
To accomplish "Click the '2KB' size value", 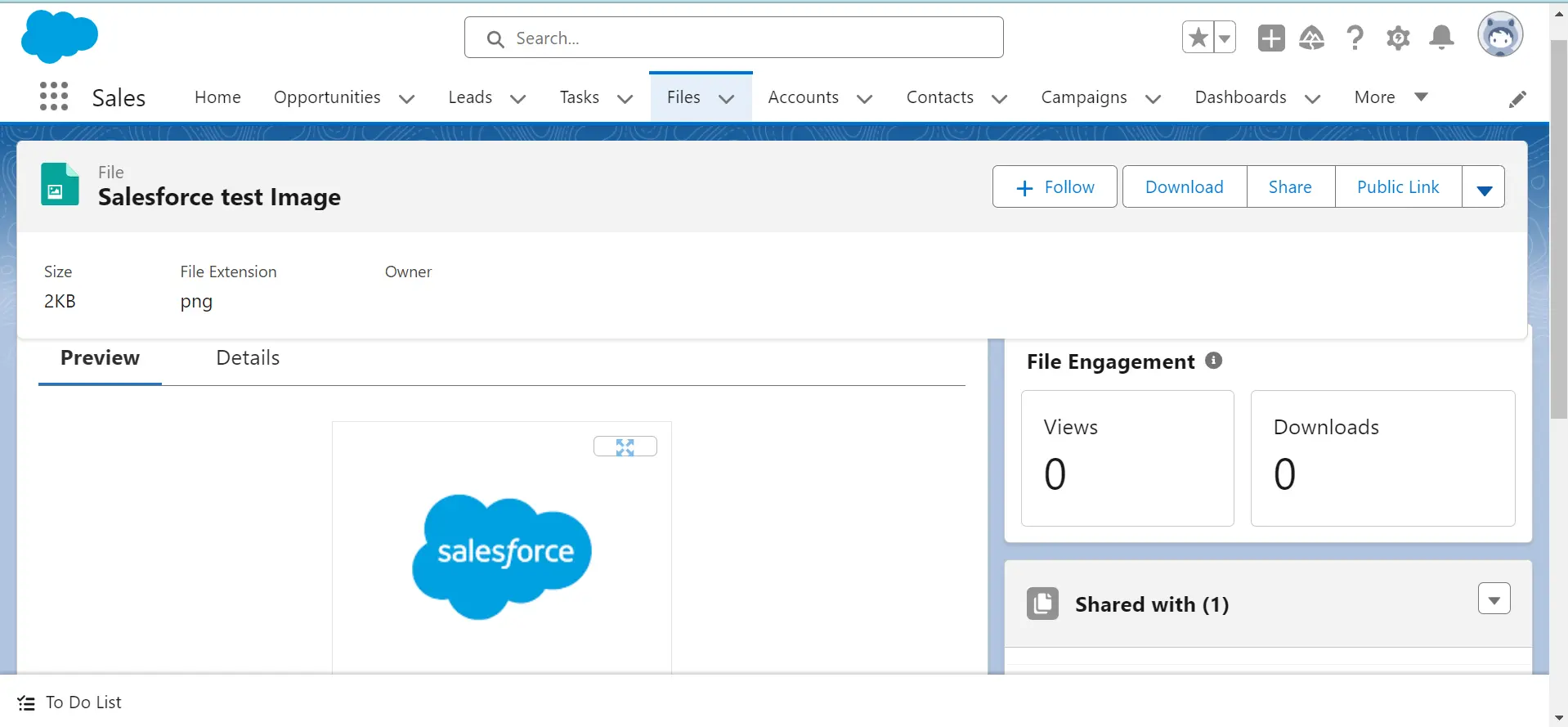I will [x=60, y=301].
